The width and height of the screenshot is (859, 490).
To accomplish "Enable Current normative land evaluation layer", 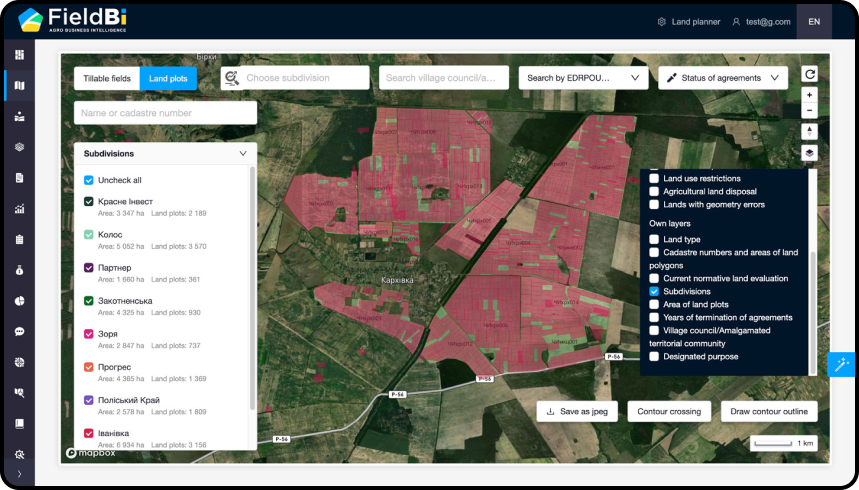I will click(654, 278).
